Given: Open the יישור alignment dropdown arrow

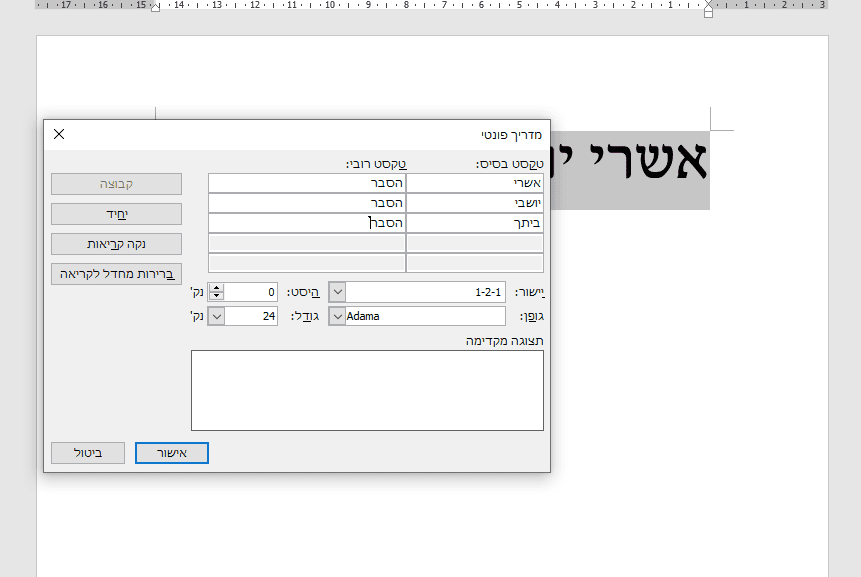Looking at the screenshot, I should pyautogui.click(x=337, y=292).
